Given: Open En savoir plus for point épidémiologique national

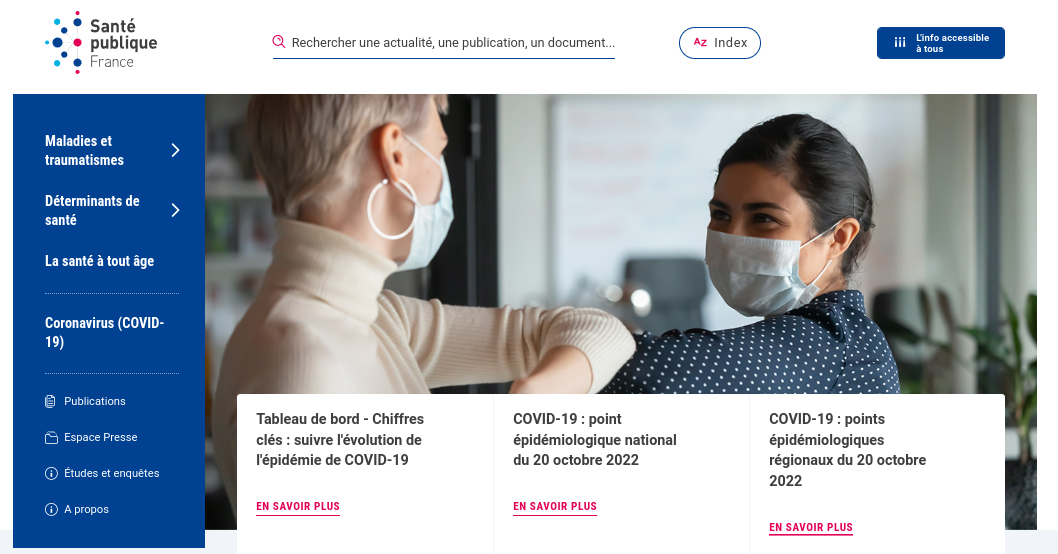Looking at the screenshot, I should point(555,507).
